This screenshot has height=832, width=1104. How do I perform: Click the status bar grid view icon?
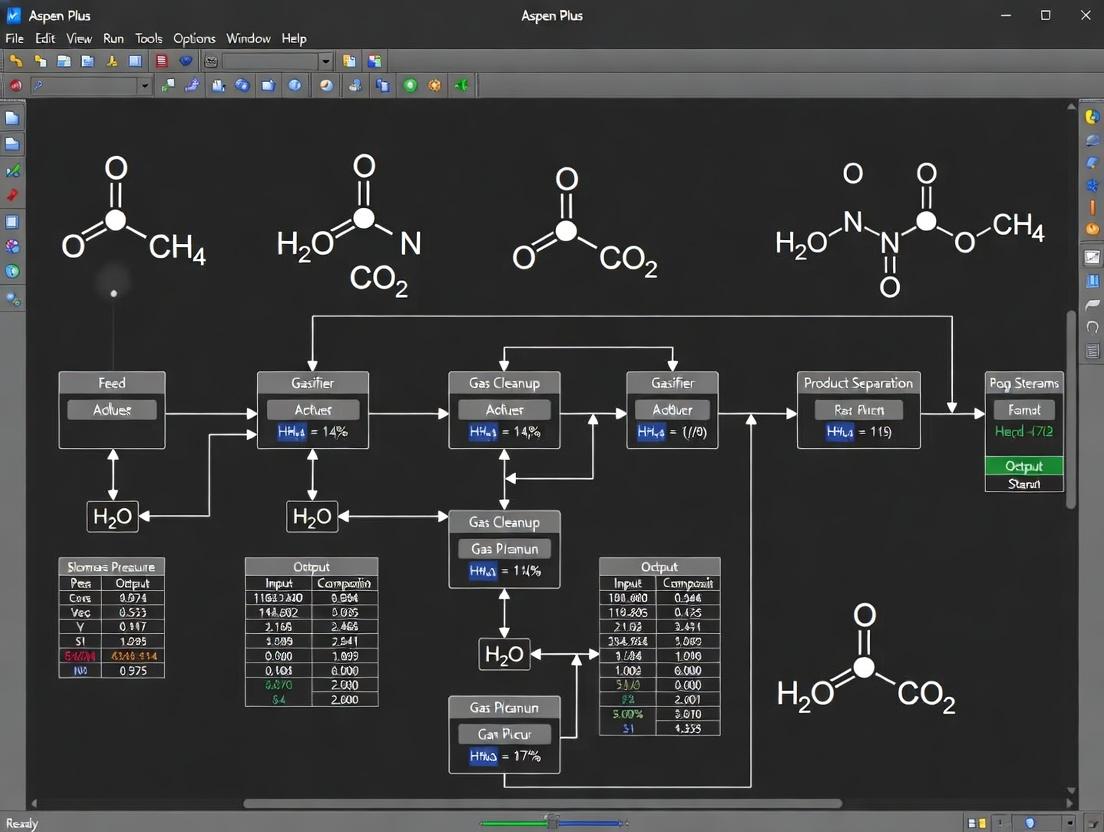pos(977,822)
